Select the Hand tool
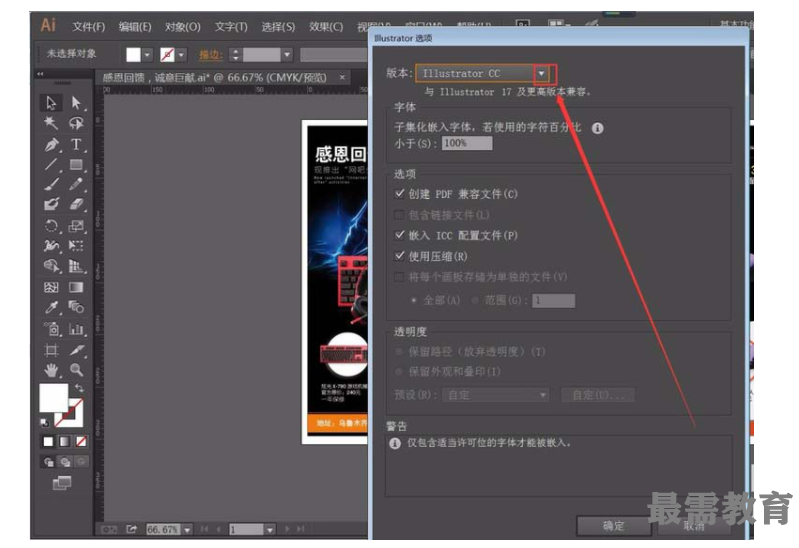 (x=51, y=370)
